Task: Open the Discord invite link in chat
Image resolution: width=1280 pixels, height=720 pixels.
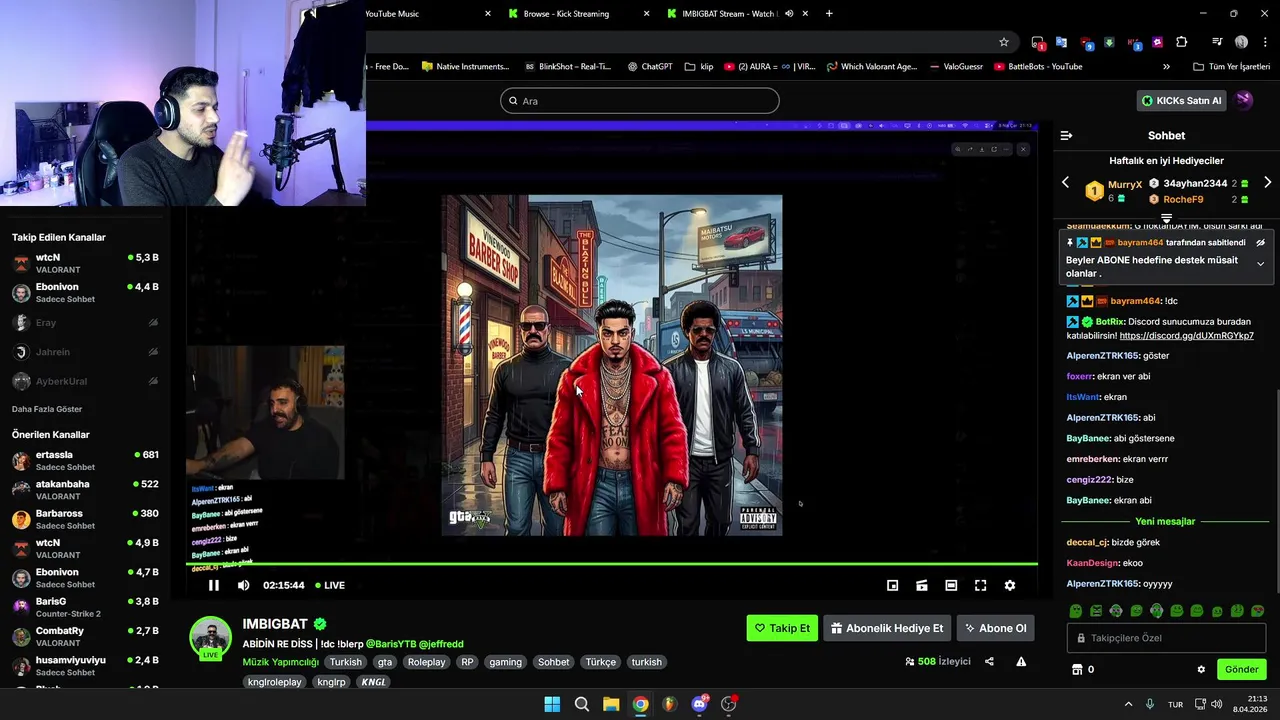Action: click(x=1186, y=336)
